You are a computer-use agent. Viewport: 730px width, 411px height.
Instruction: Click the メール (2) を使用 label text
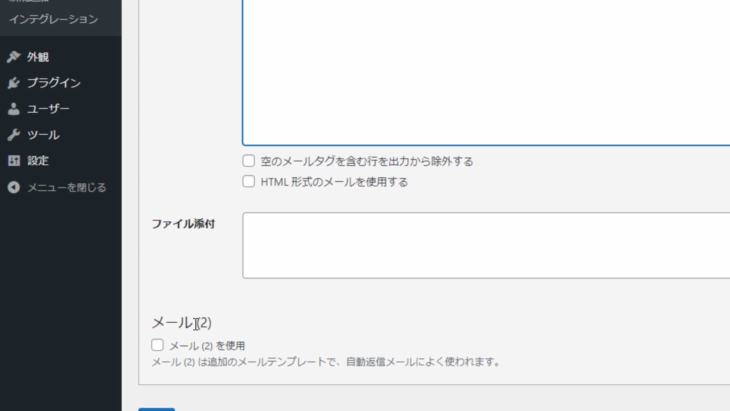207,345
